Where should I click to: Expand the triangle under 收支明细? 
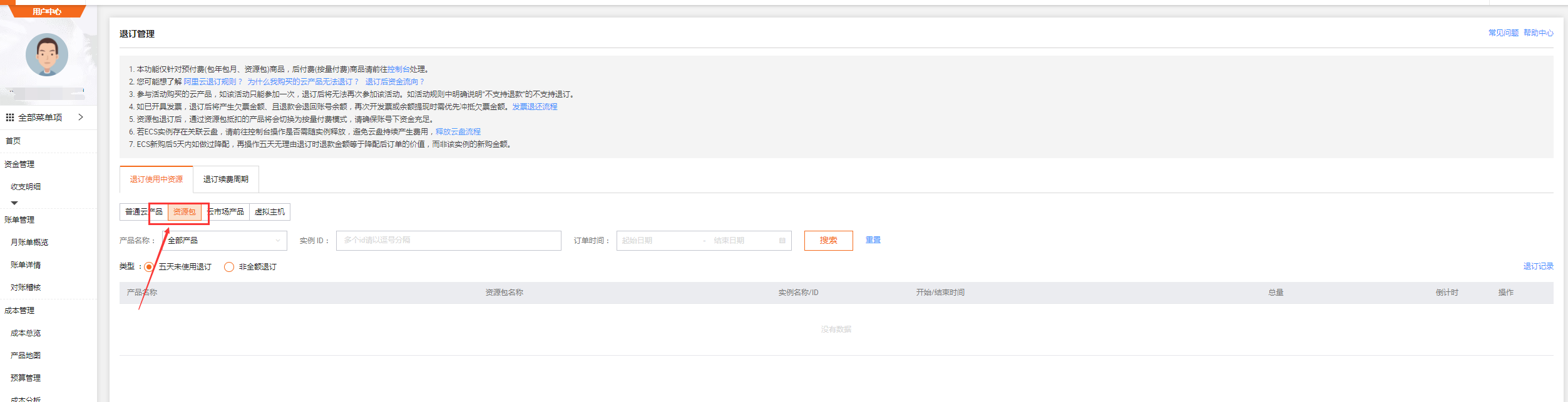(x=14, y=203)
